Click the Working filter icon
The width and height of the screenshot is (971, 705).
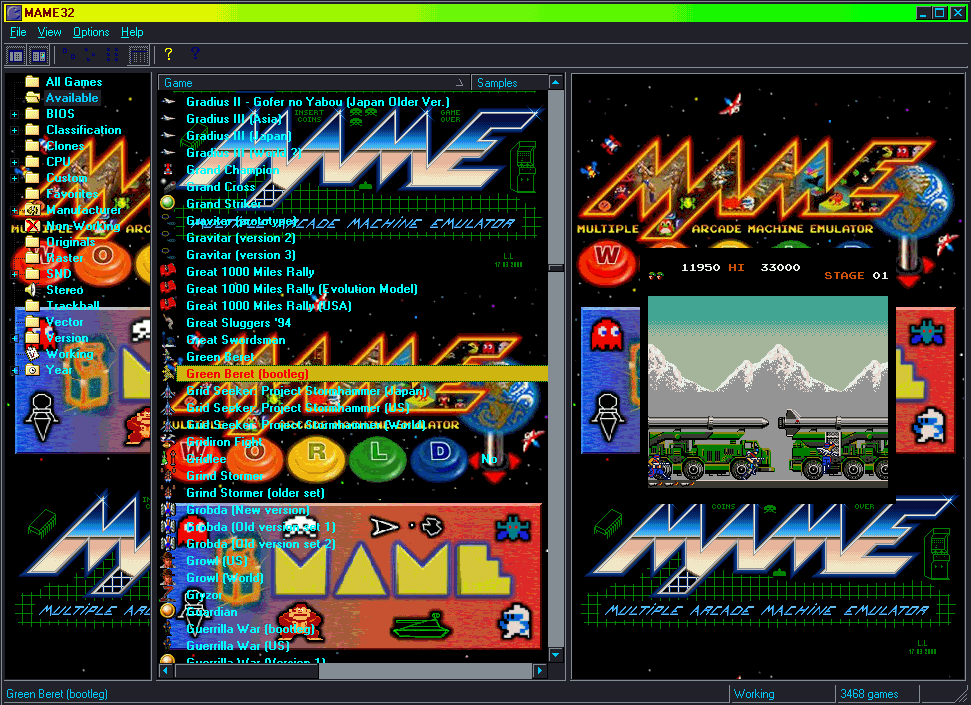tap(33, 354)
